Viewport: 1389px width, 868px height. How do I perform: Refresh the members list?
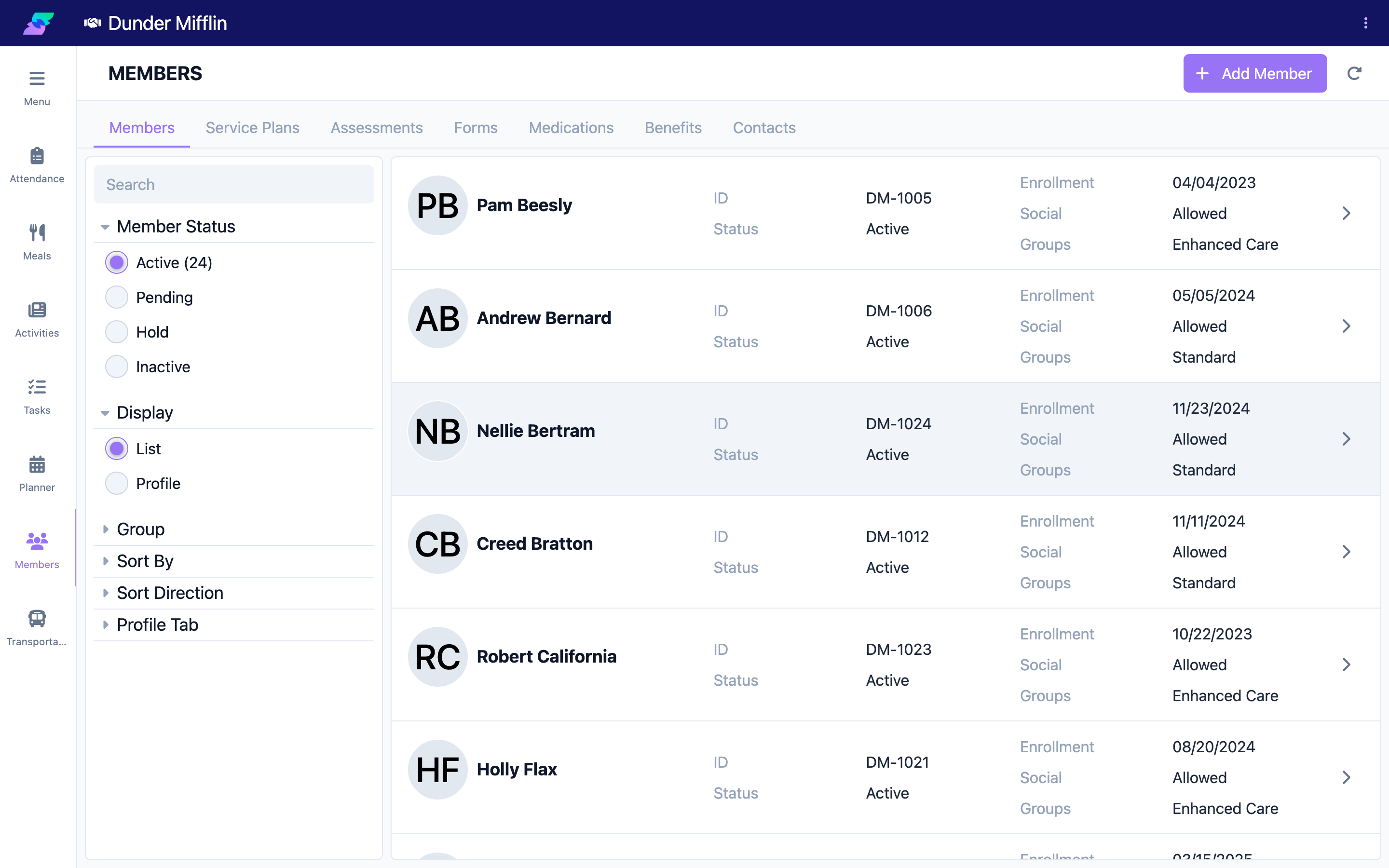(x=1354, y=73)
